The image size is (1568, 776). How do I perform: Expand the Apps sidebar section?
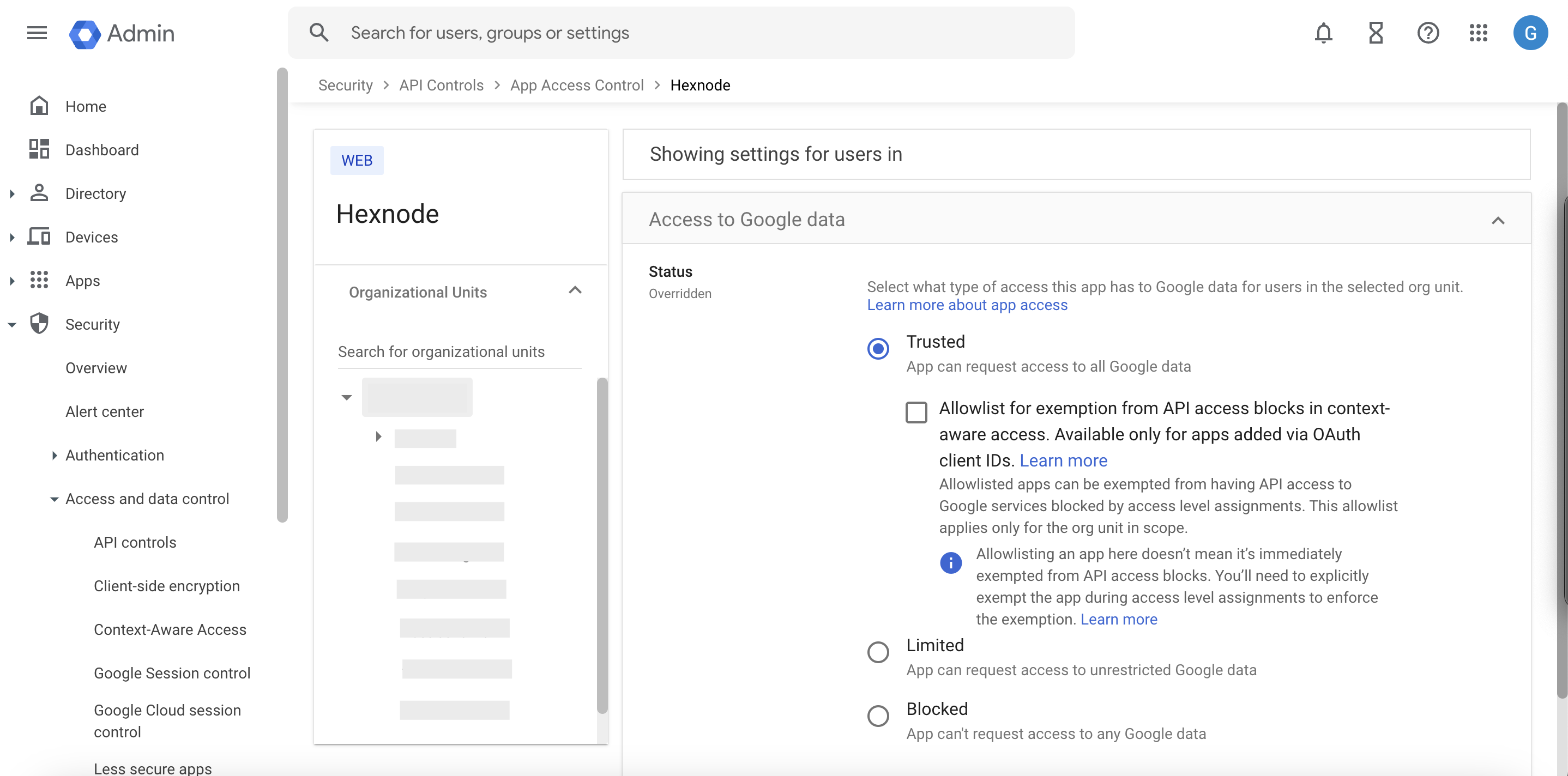click(12, 281)
